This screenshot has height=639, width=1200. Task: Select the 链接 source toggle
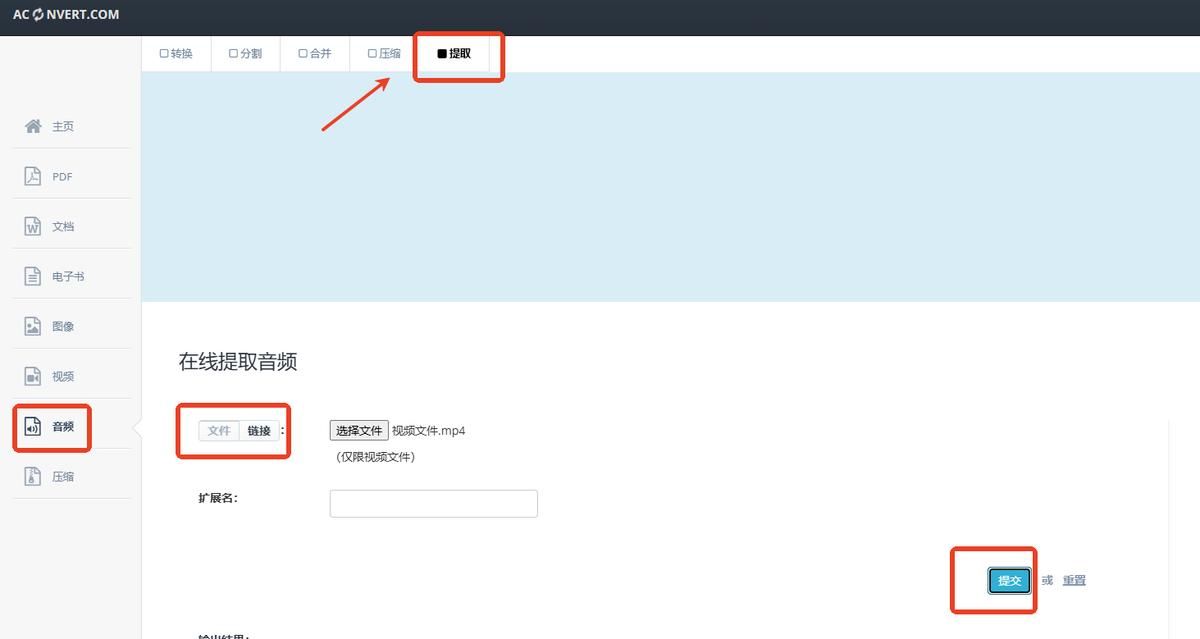pyautogui.click(x=259, y=431)
